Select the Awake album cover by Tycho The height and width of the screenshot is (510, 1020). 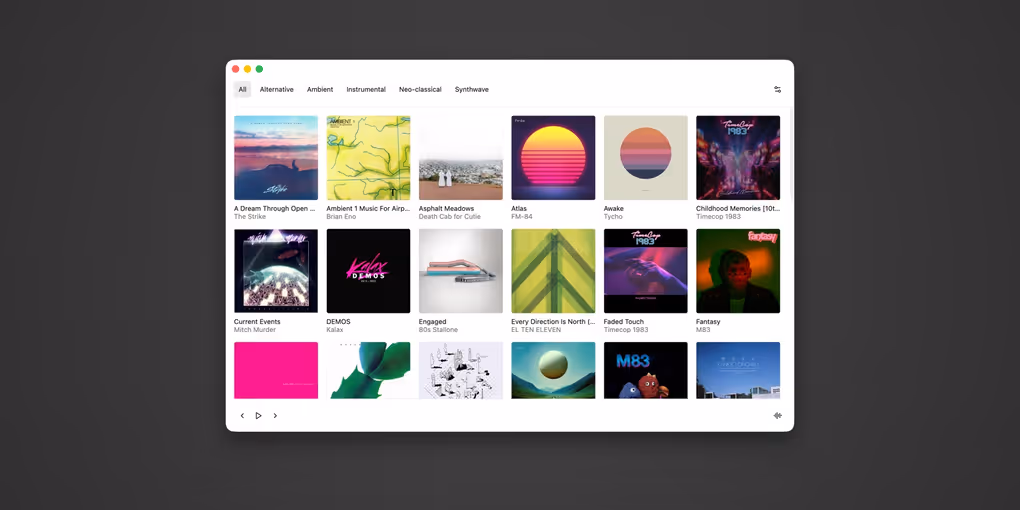(645, 157)
